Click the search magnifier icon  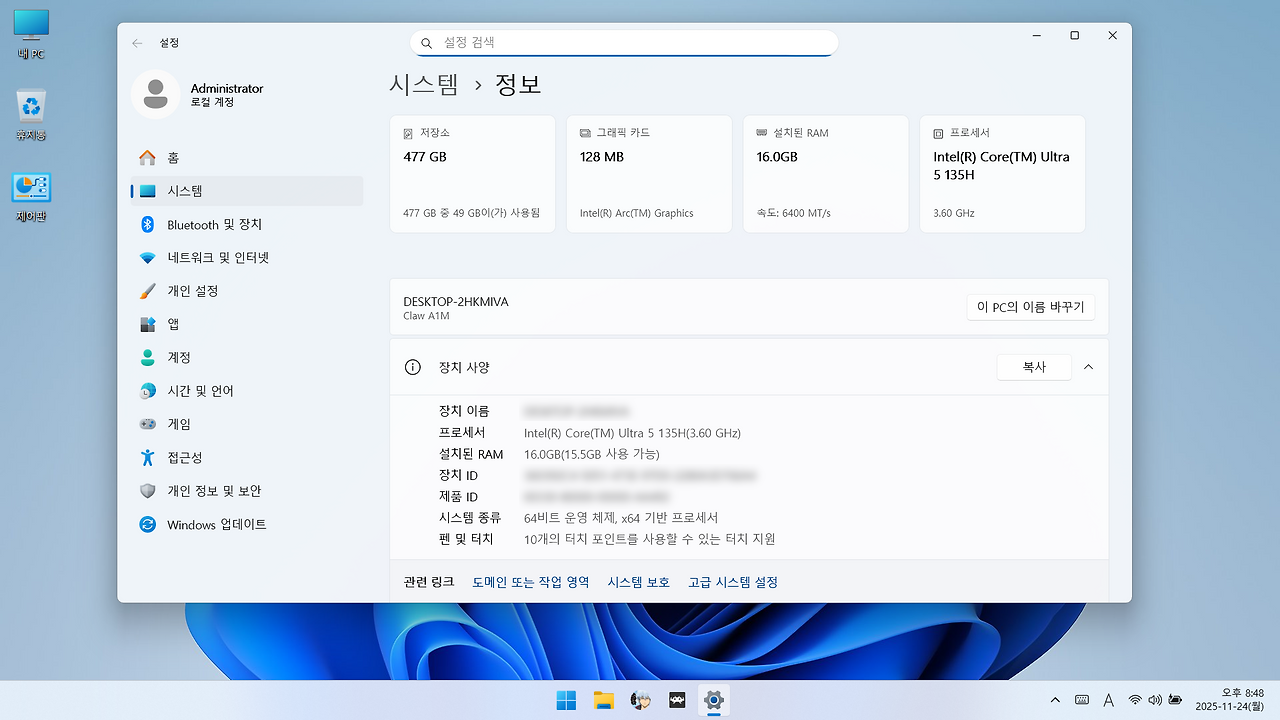[x=426, y=43]
